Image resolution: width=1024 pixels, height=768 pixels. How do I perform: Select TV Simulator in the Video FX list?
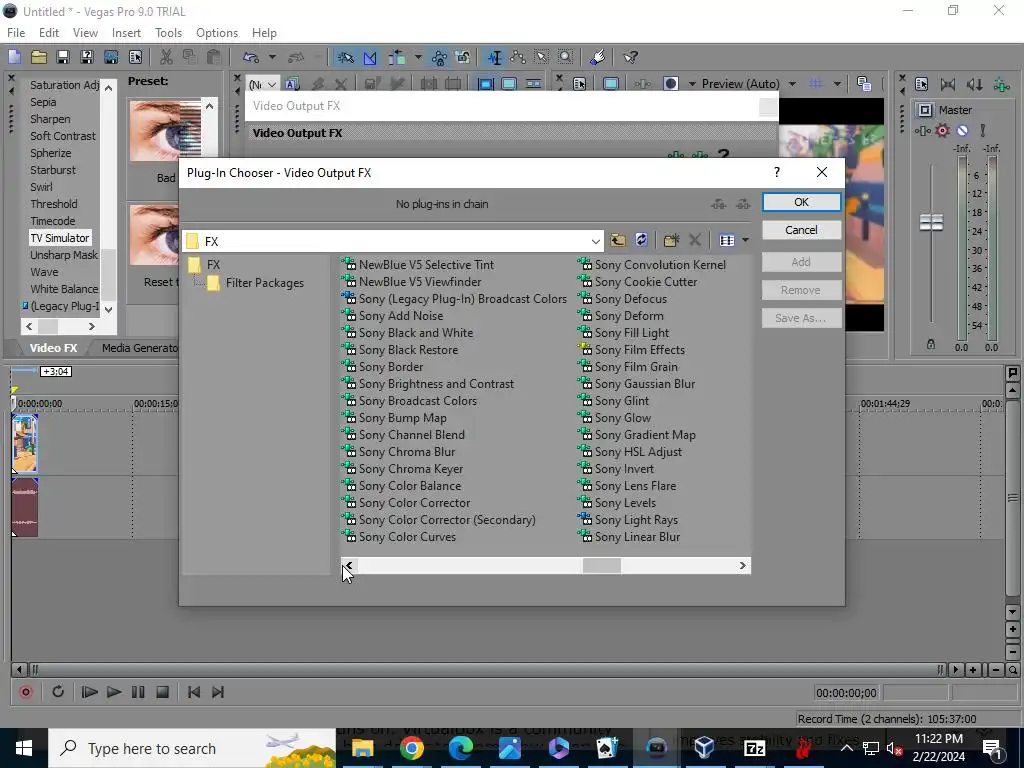point(59,238)
